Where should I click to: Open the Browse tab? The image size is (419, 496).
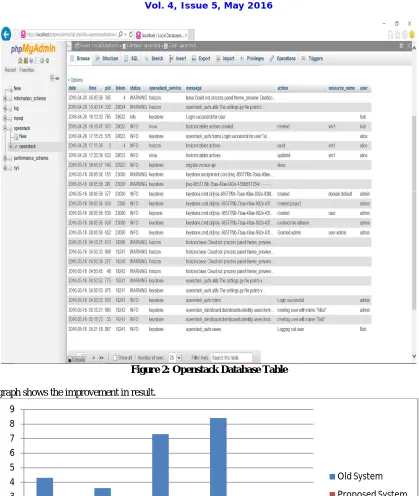80,58
